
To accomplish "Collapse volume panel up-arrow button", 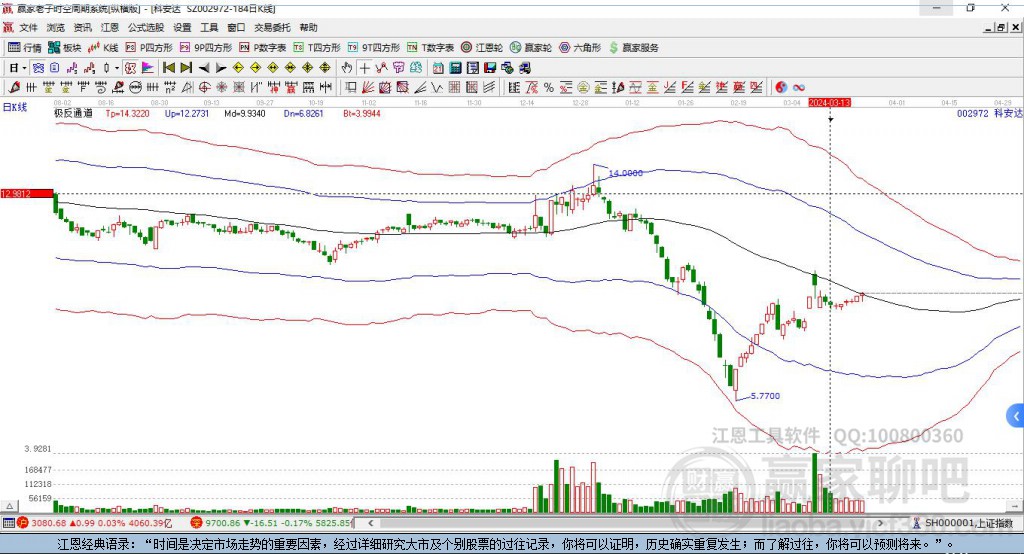I will [x=9, y=506].
